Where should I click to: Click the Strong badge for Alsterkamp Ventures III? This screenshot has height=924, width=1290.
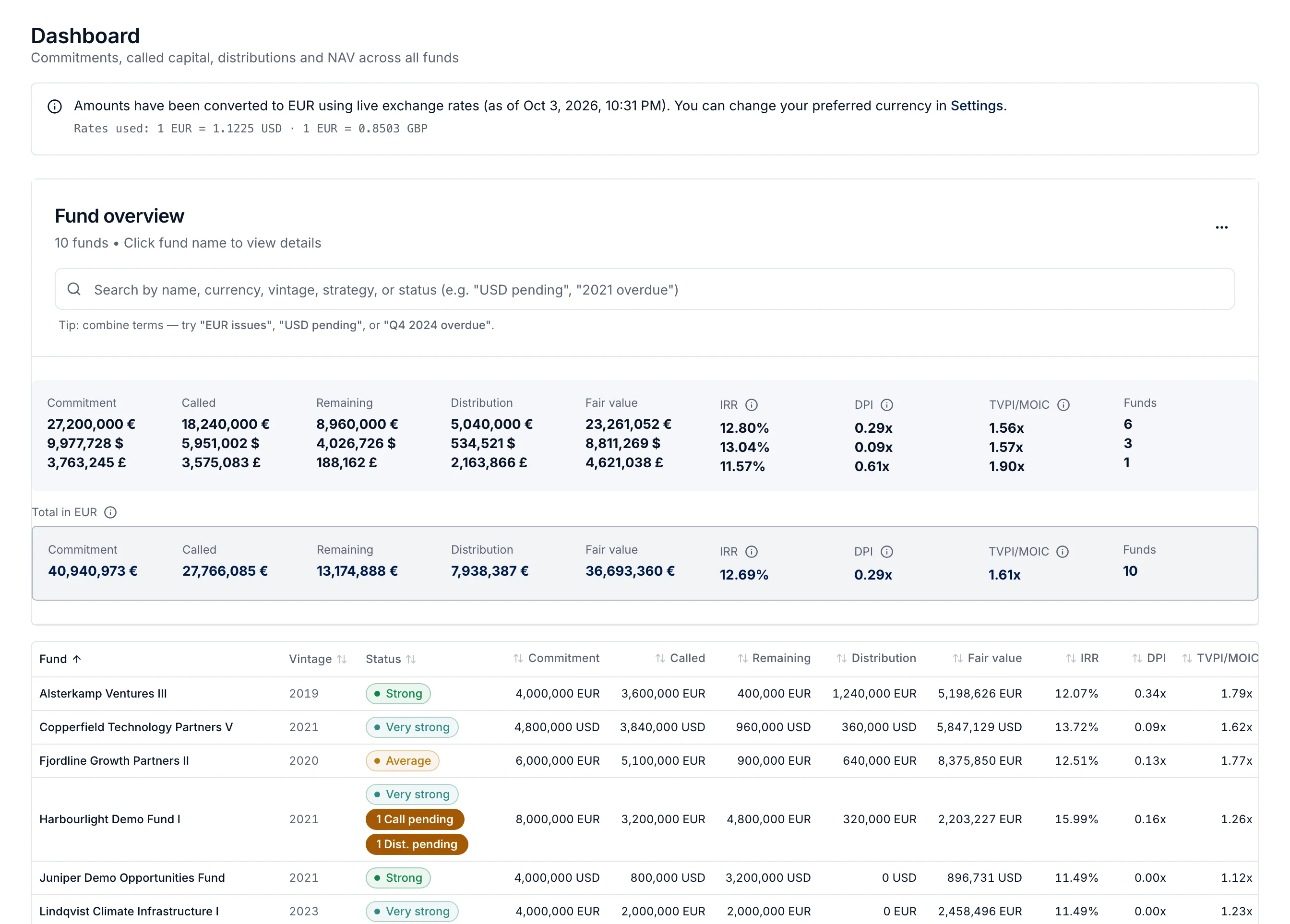click(x=397, y=693)
